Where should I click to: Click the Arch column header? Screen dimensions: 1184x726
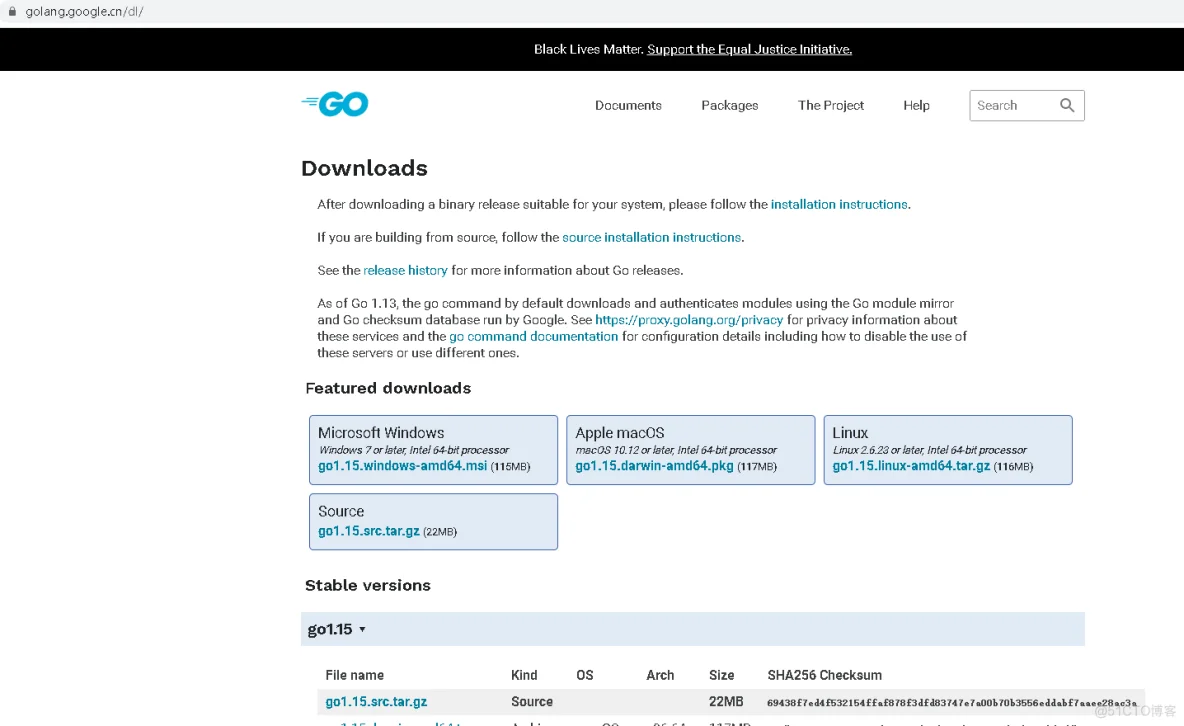click(x=660, y=675)
